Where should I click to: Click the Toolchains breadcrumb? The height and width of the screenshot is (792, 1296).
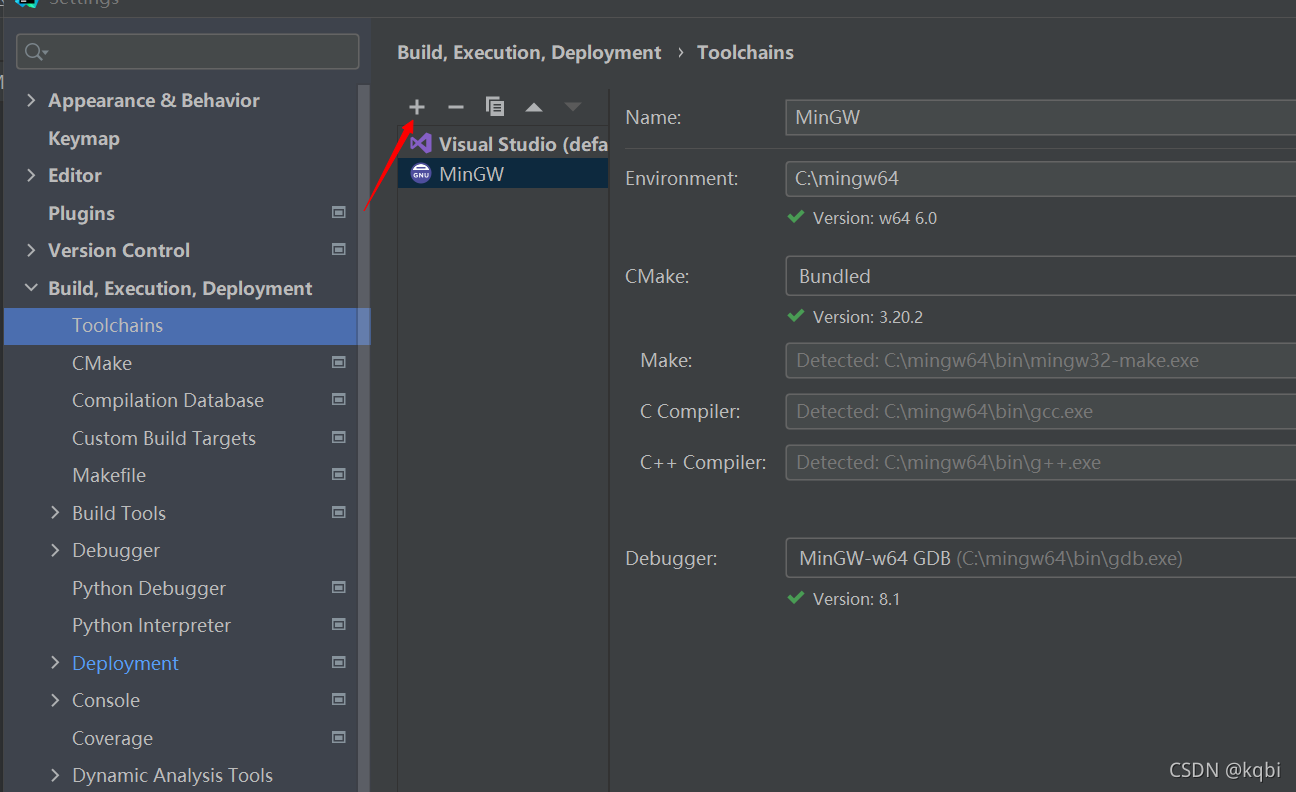(745, 52)
